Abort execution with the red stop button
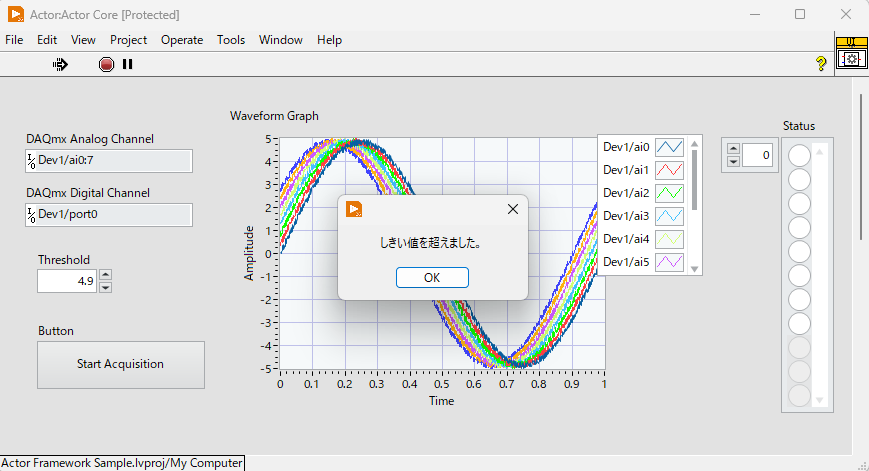Screen dimensions: 869x471 tap(106, 65)
